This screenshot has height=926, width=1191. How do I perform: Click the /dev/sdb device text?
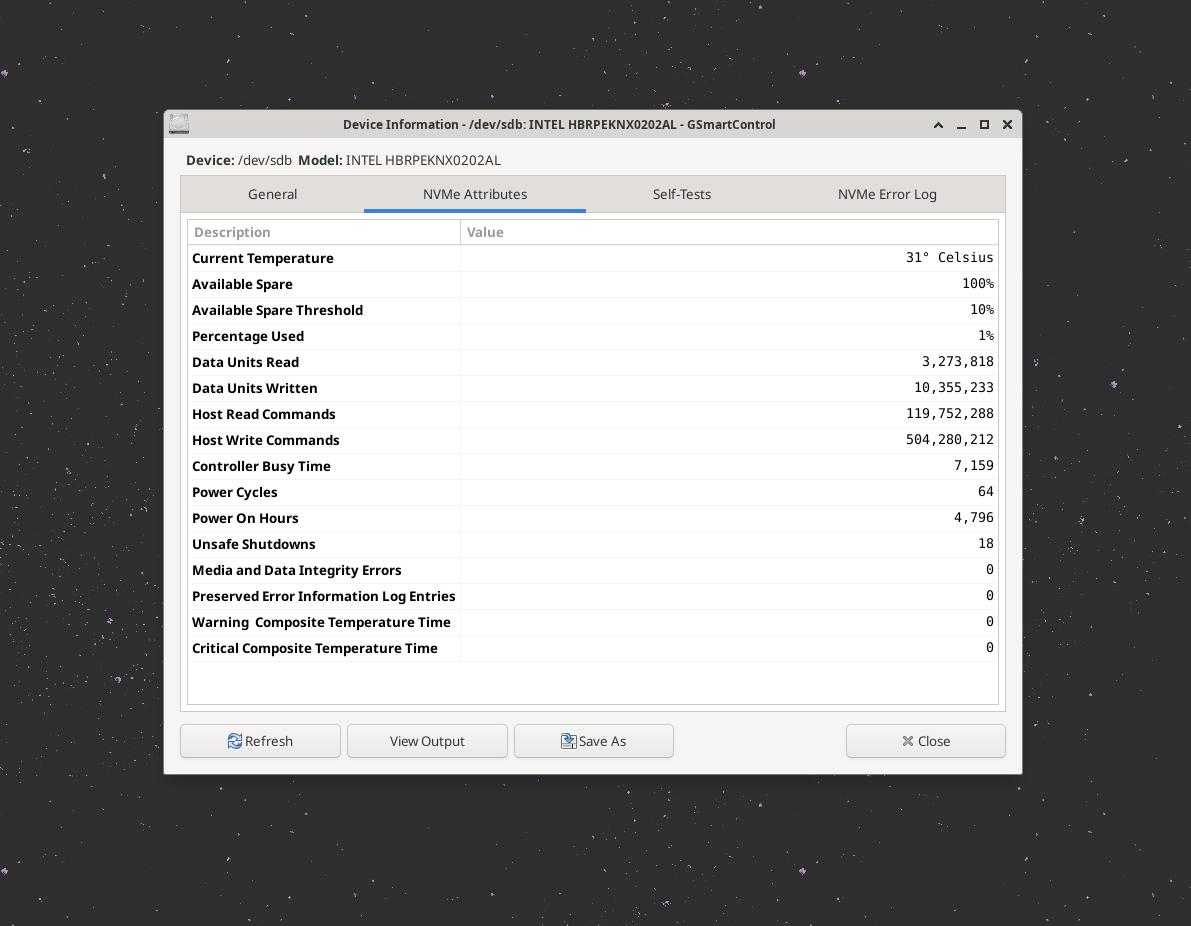[264, 160]
